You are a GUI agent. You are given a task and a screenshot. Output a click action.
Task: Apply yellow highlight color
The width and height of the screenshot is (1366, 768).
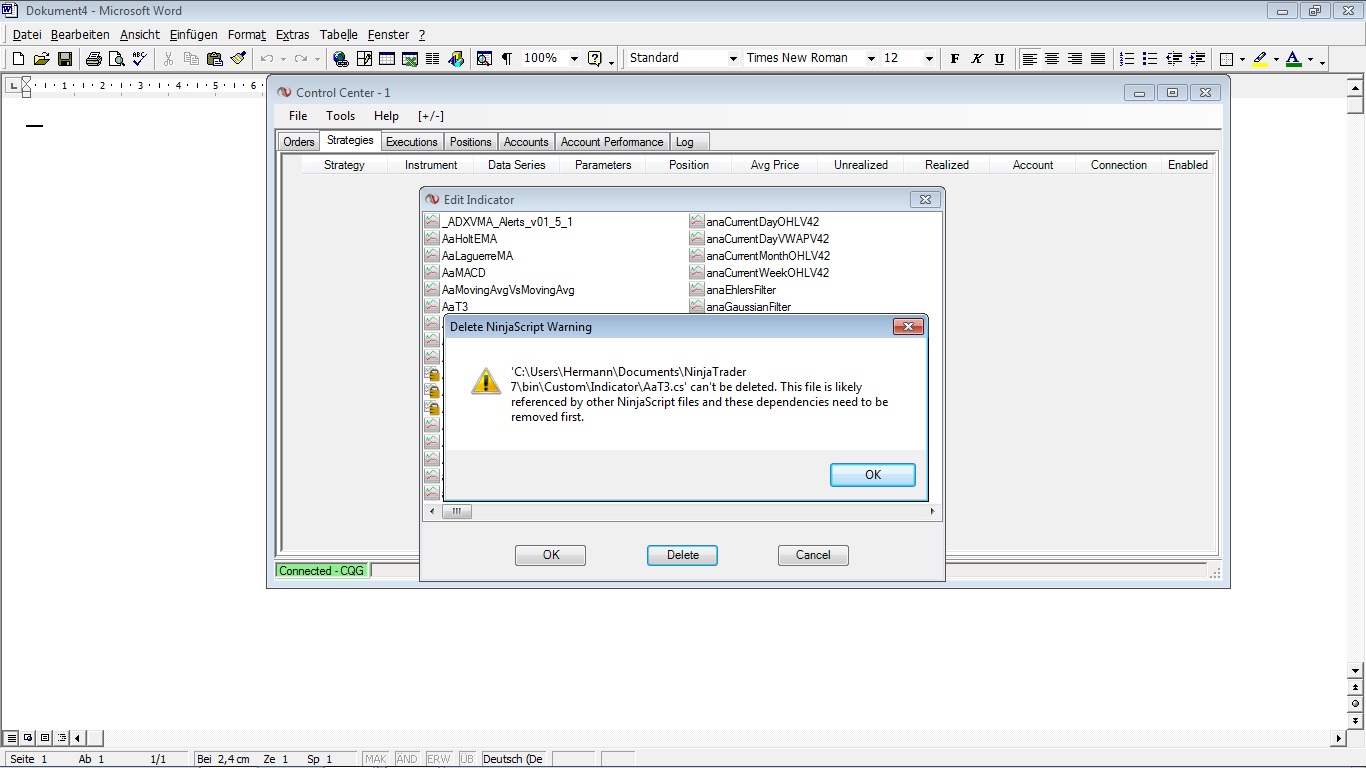(1260, 59)
